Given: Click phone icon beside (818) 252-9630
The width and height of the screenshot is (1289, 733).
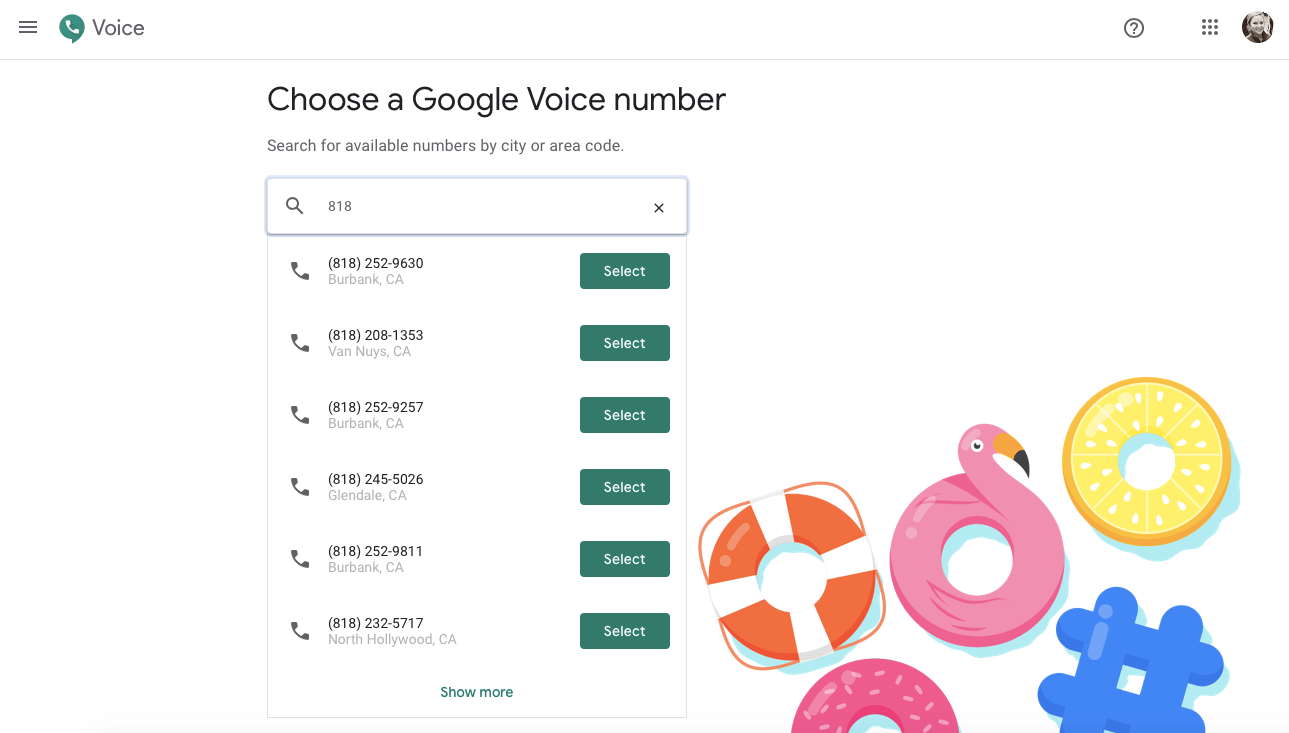Looking at the screenshot, I should 300,271.
